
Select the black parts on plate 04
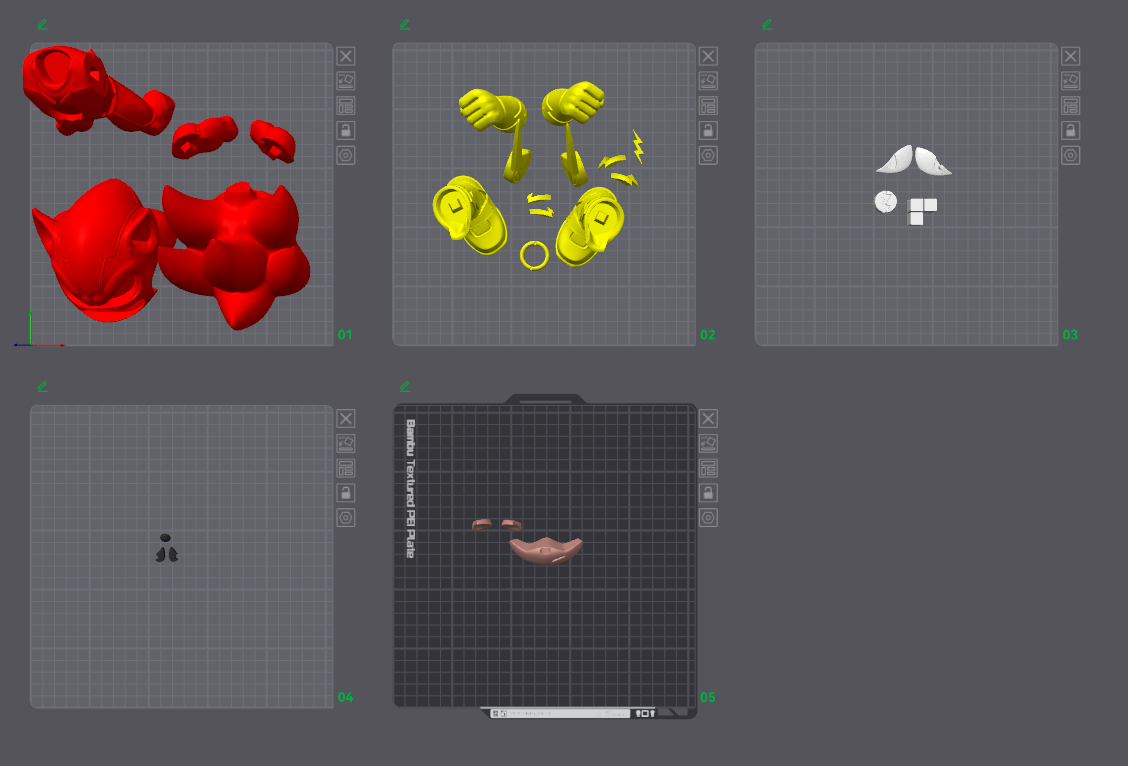[166, 548]
